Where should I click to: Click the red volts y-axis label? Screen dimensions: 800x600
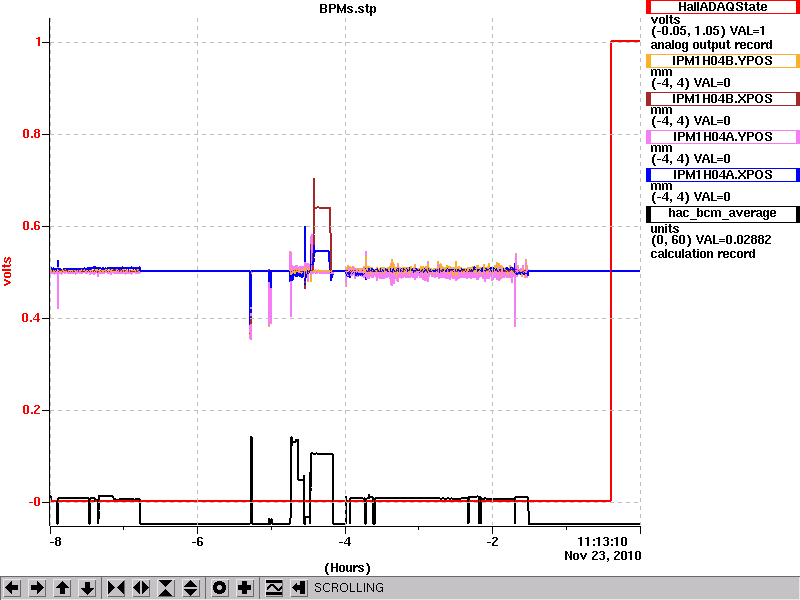pyautogui.click(x=7, y=271)
